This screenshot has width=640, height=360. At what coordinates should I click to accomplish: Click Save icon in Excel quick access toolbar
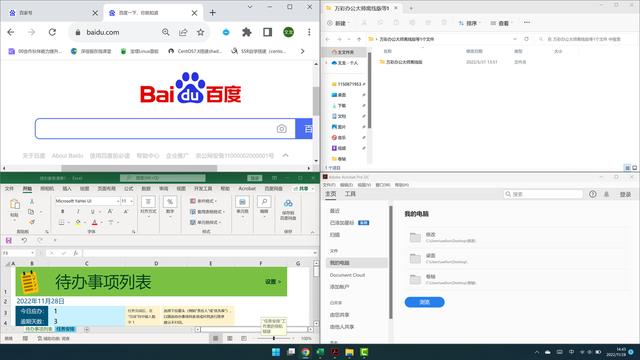coord(9,240)
